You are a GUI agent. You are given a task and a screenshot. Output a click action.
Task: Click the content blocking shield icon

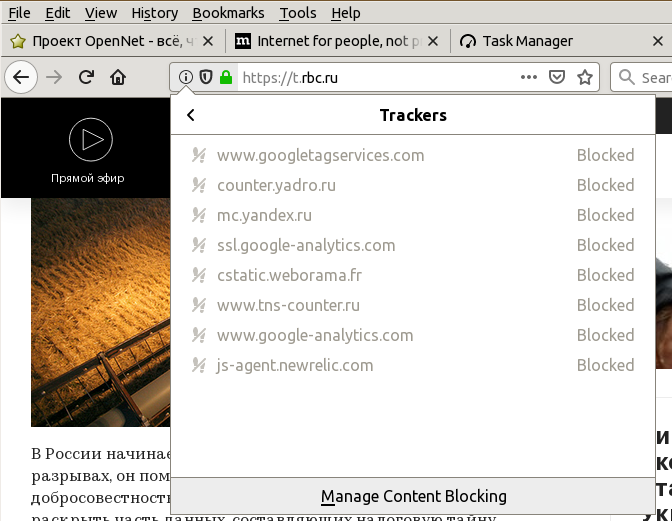coord(206,77)
